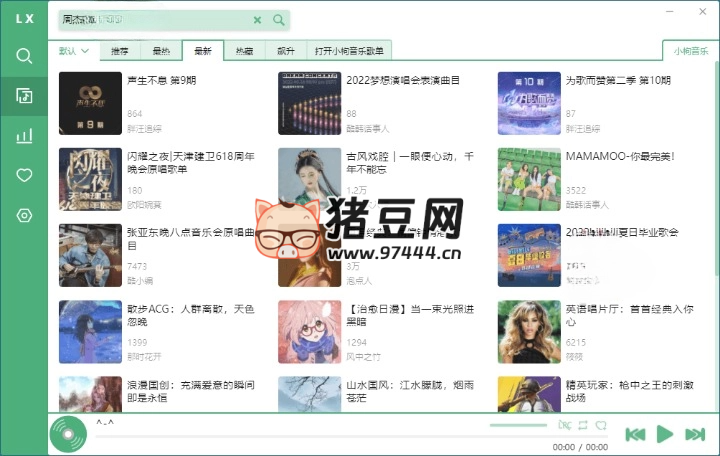Open the settings hexagon icon in sidebar
Image resolution: width=720 pixels, height=456 pixels.
click(x=24, y=215)
